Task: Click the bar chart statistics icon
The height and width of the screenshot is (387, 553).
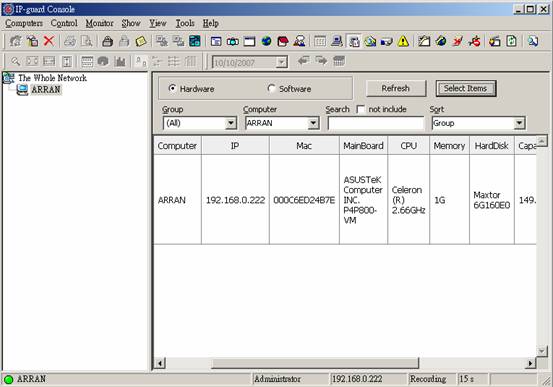Action: 120,61
